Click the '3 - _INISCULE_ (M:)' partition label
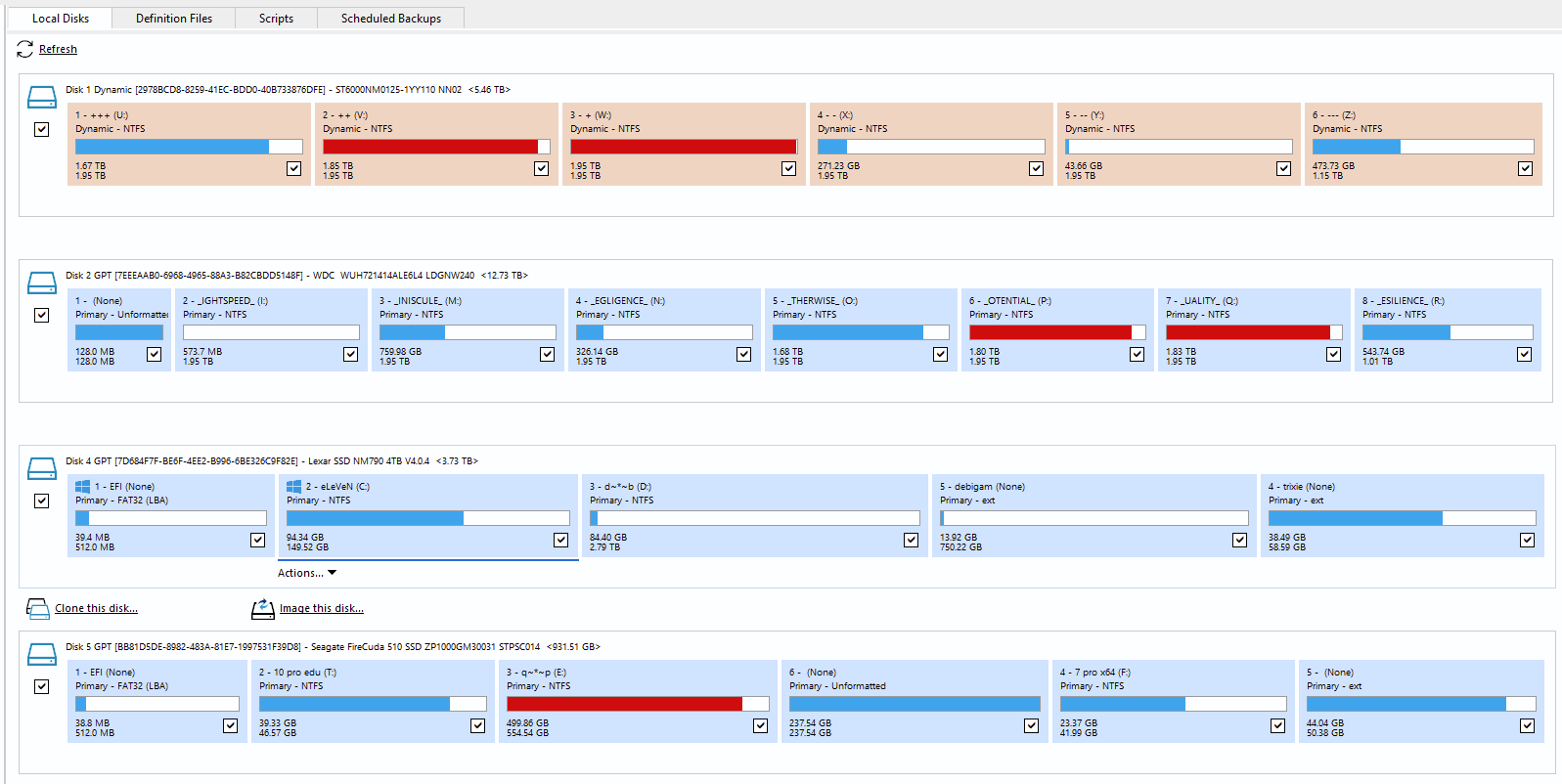Screen dimensions: 1562x784 point(421,301)
